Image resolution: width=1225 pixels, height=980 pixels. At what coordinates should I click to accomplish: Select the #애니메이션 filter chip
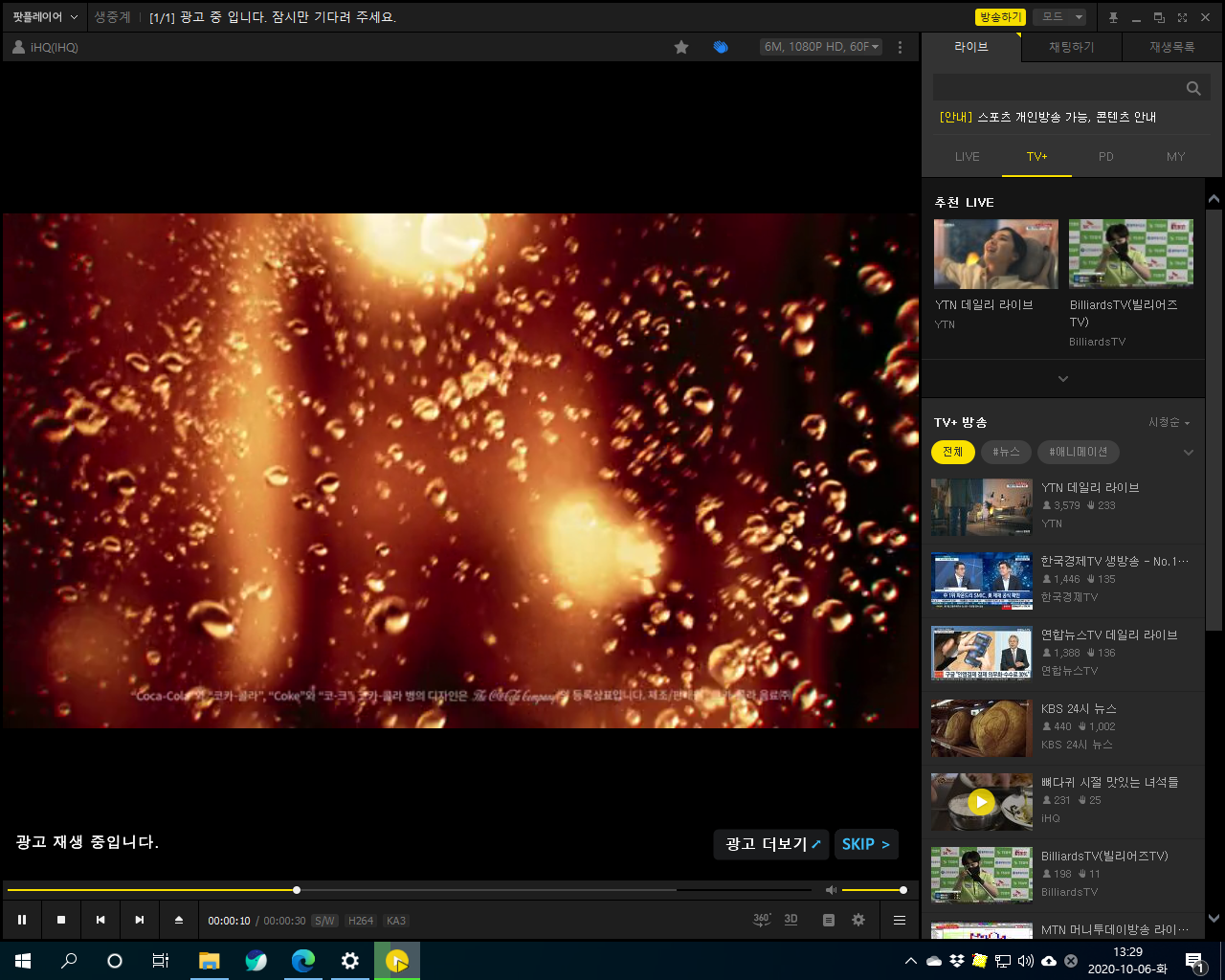coord(1079,452)
